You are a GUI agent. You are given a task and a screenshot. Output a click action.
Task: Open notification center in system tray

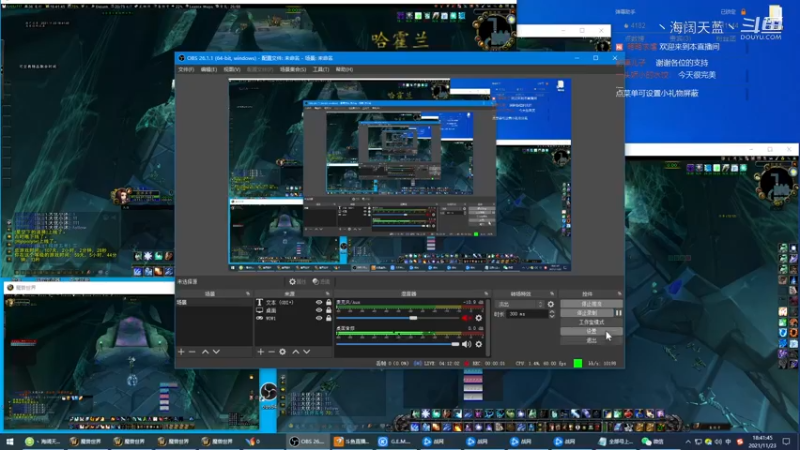pos(786,441)
